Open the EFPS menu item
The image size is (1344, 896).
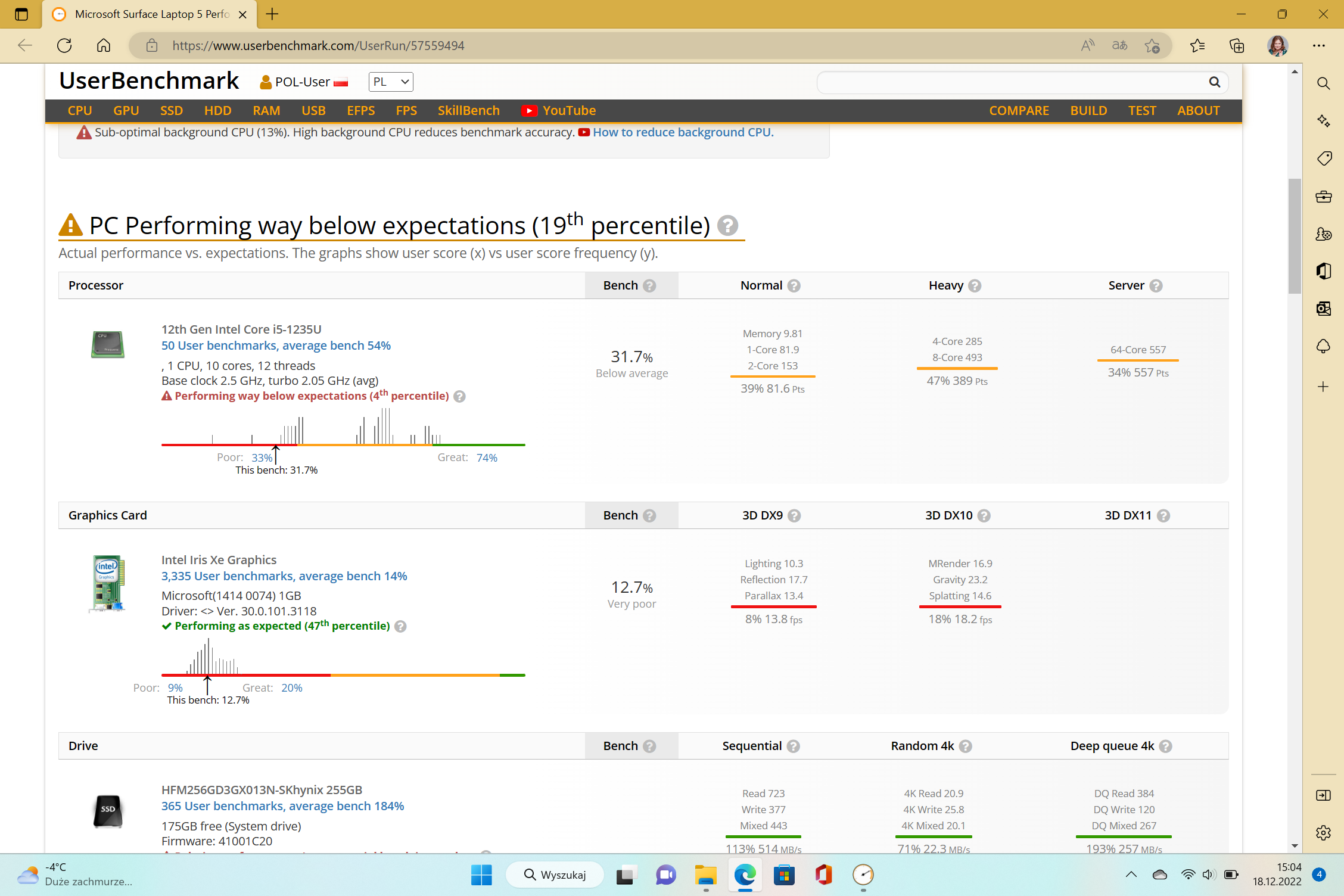pyautogui.click(x=361, y=111)
